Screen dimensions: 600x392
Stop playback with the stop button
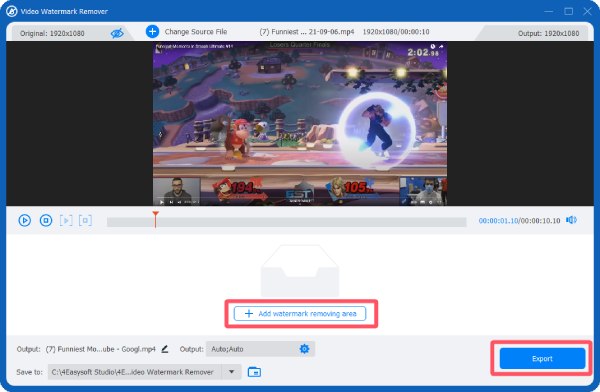point(46,220)
